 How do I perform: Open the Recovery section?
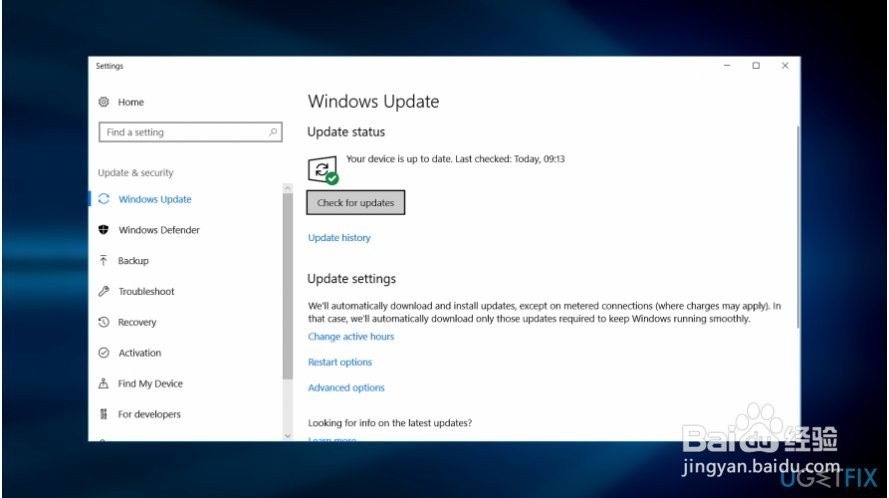coord(137,322)
